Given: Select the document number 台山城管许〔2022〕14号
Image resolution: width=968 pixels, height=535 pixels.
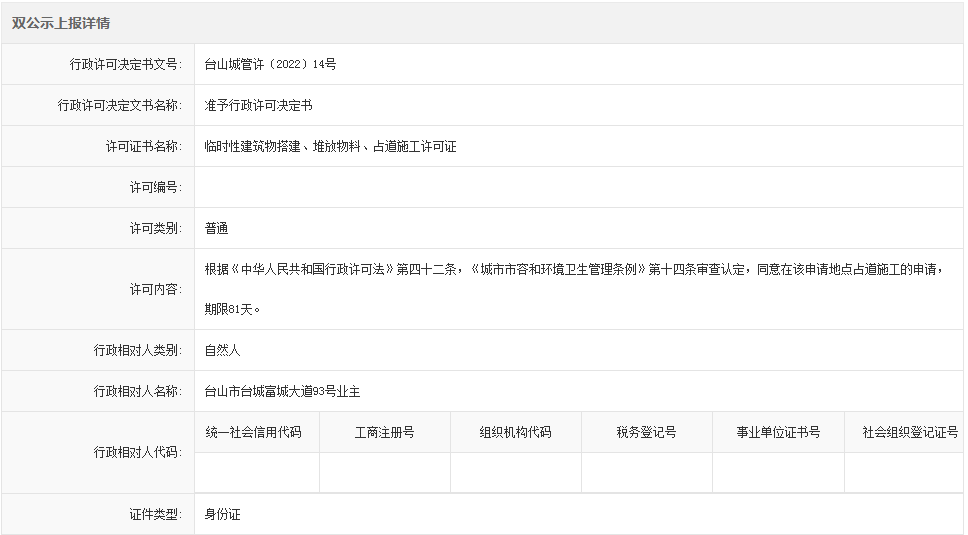Looking at the screenshot, I should [x=270, y=64].
